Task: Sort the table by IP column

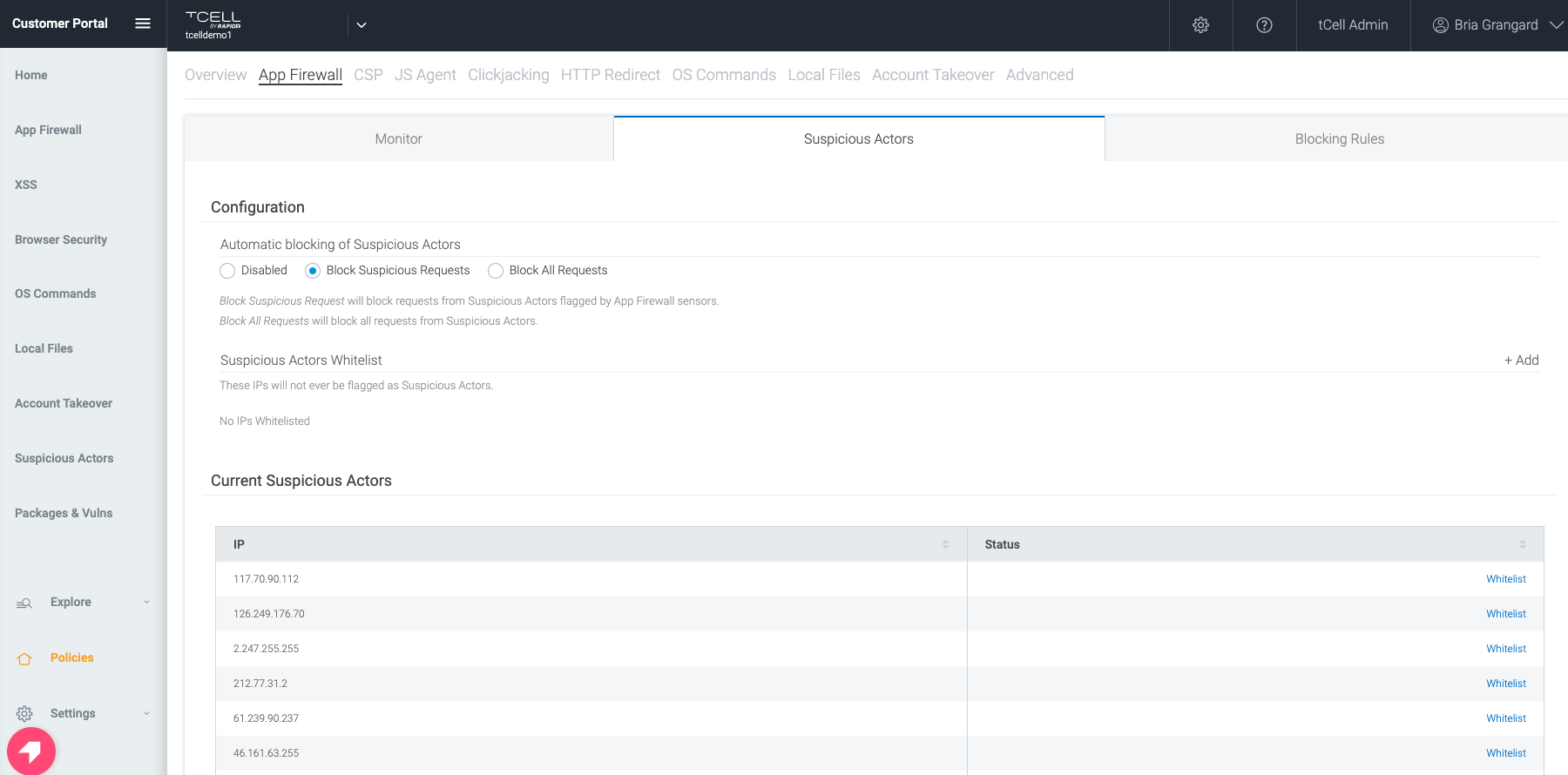Action: [x=945, y=544]
